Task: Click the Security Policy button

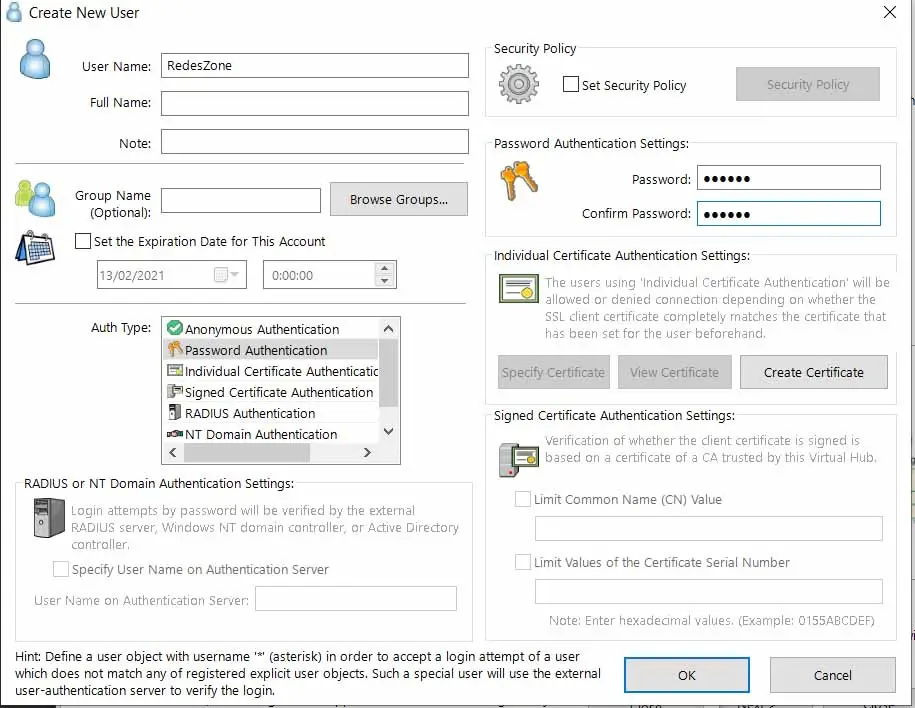Action: pos(808,84)
